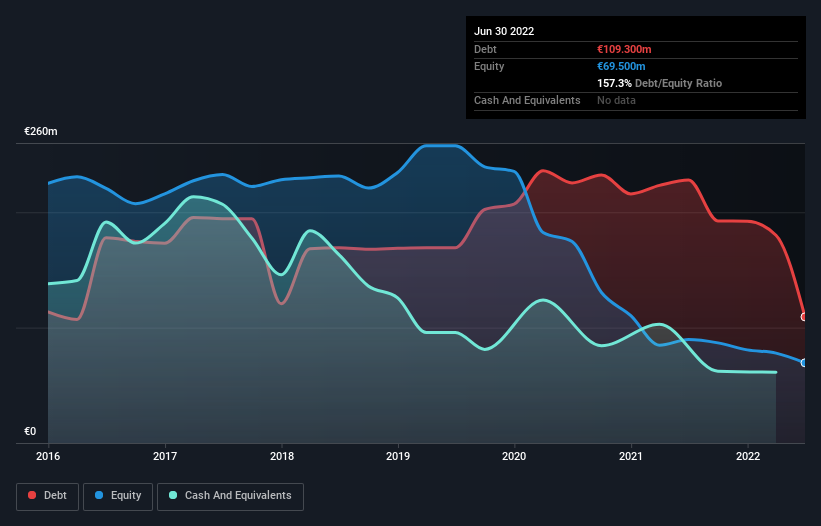Click the 2016 x-axis label

48,456
